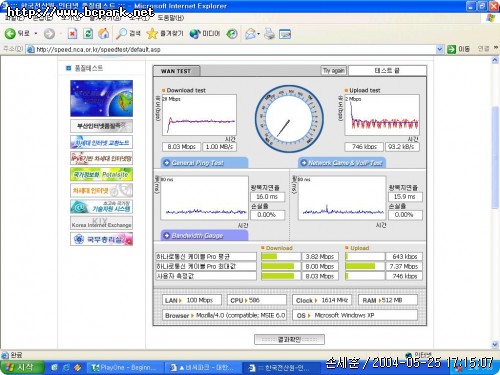The height and width of the screenshot is (375, 500).
Task: Open the History clock icon
Action: coord(232,34)
